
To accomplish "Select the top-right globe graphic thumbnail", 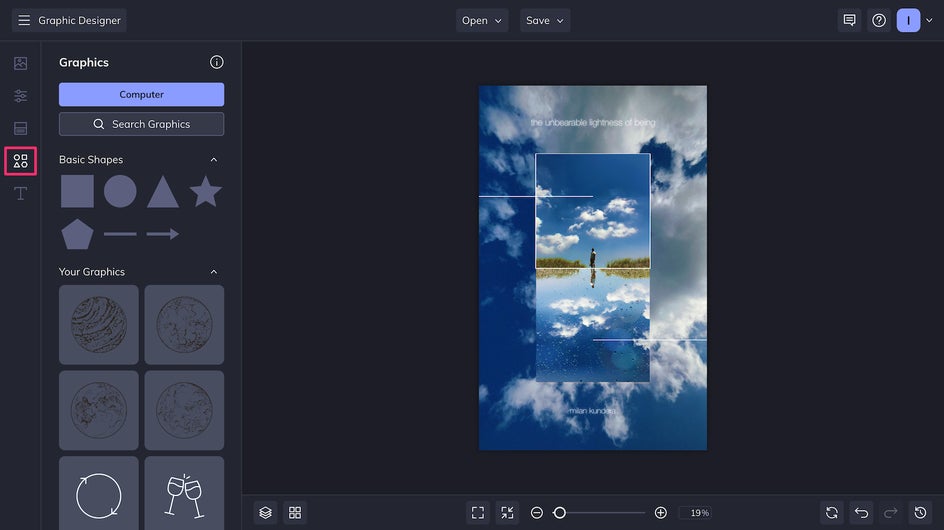I will tap(184, 325).
